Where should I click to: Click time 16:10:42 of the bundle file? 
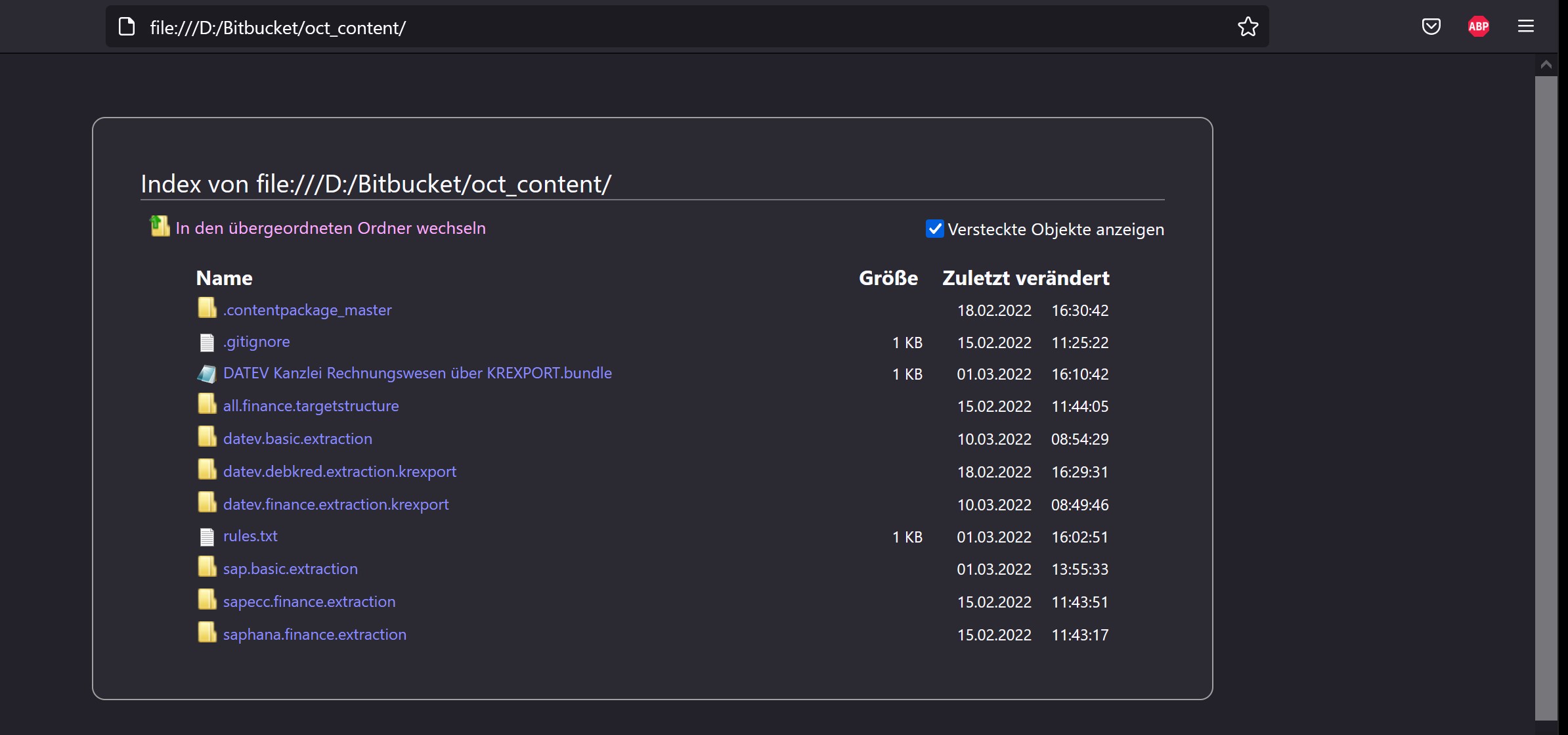coord(1080,374)
